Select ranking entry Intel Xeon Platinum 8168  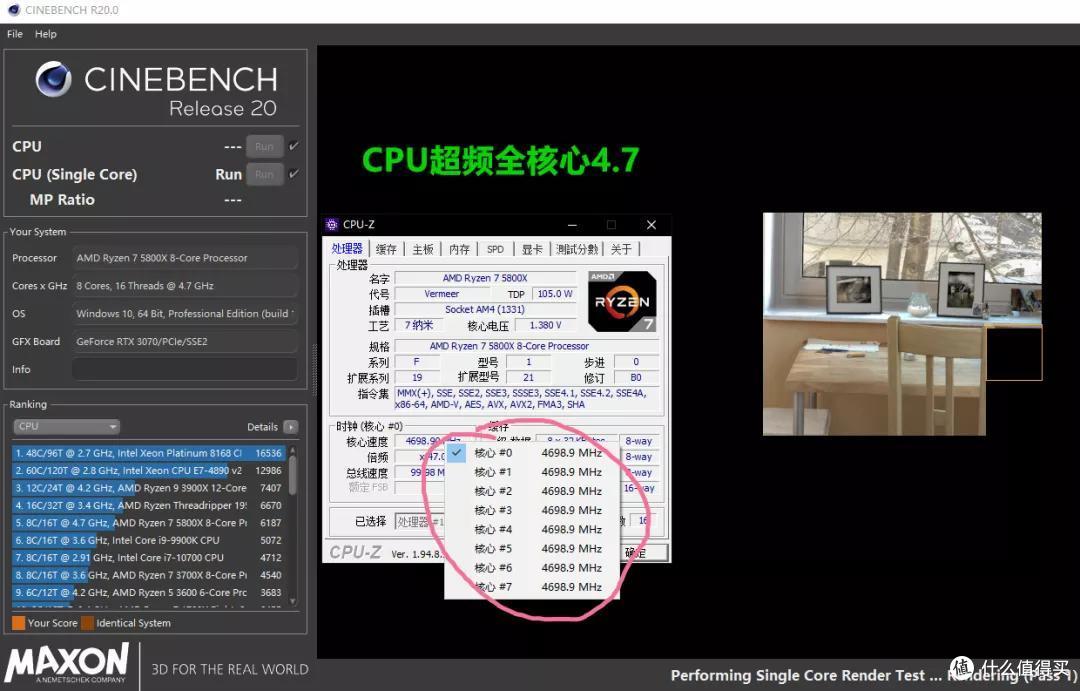(x=149, y=453)
